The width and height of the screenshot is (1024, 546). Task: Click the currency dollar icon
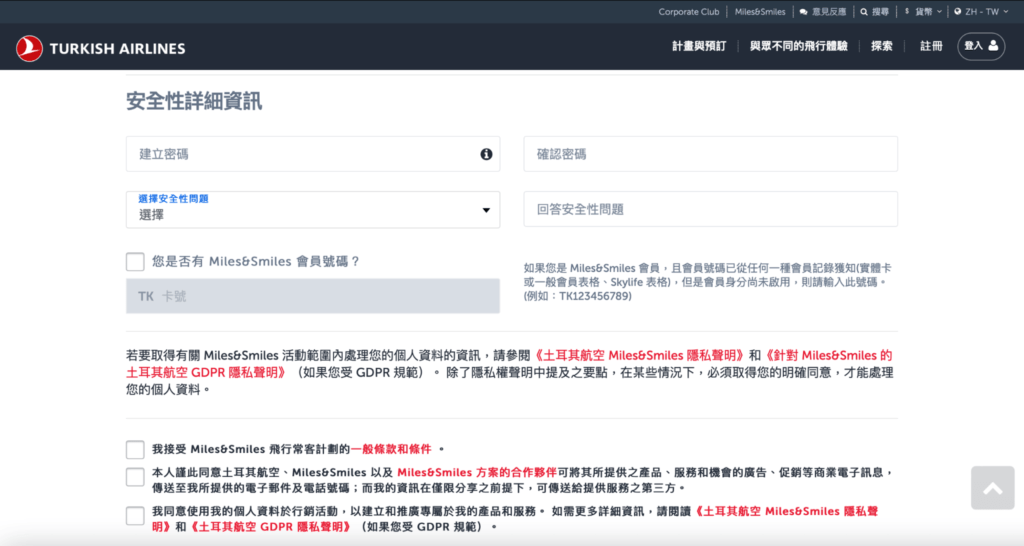tap(906, 12)
